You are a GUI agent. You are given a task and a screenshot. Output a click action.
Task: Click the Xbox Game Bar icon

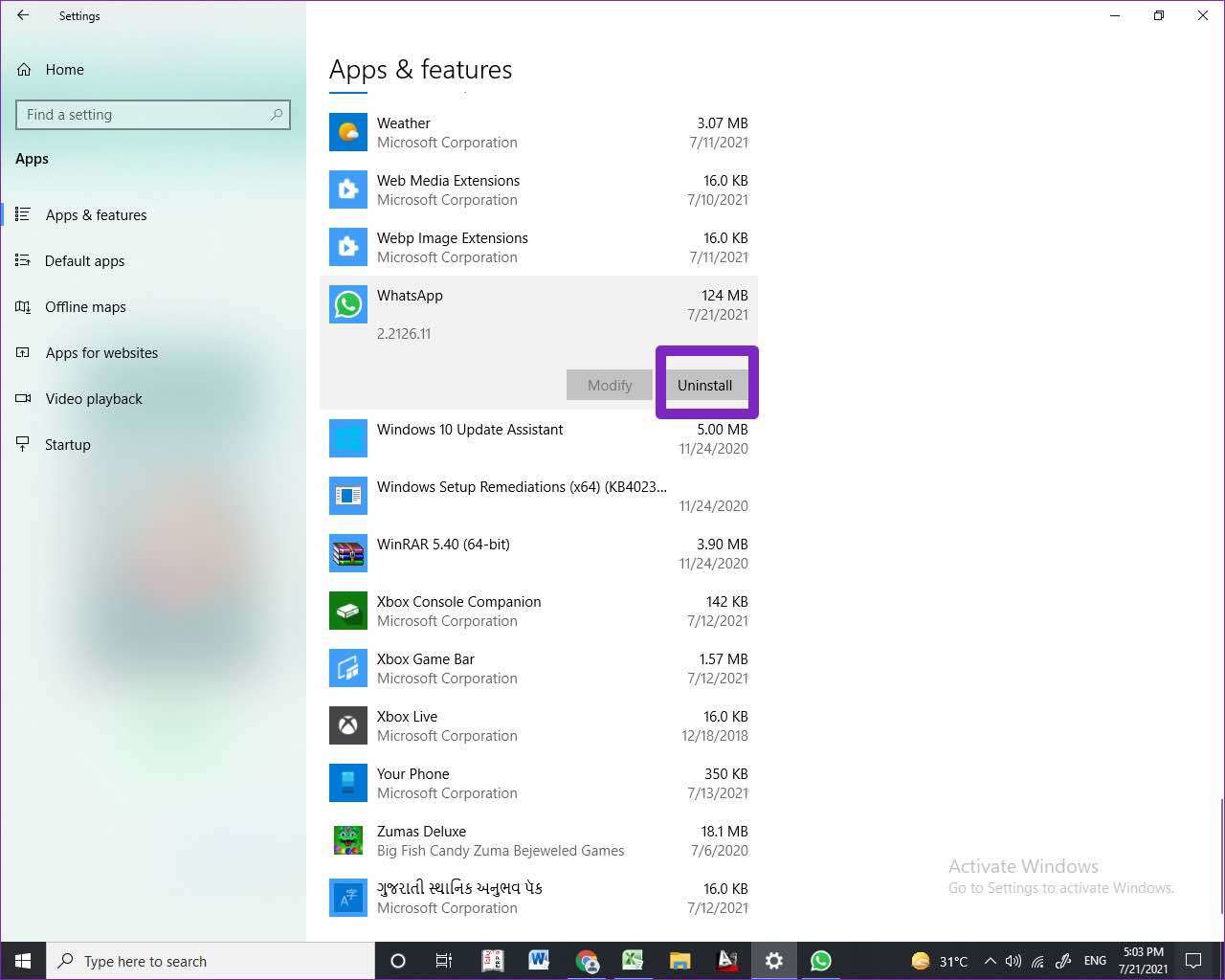pos(348,668)
